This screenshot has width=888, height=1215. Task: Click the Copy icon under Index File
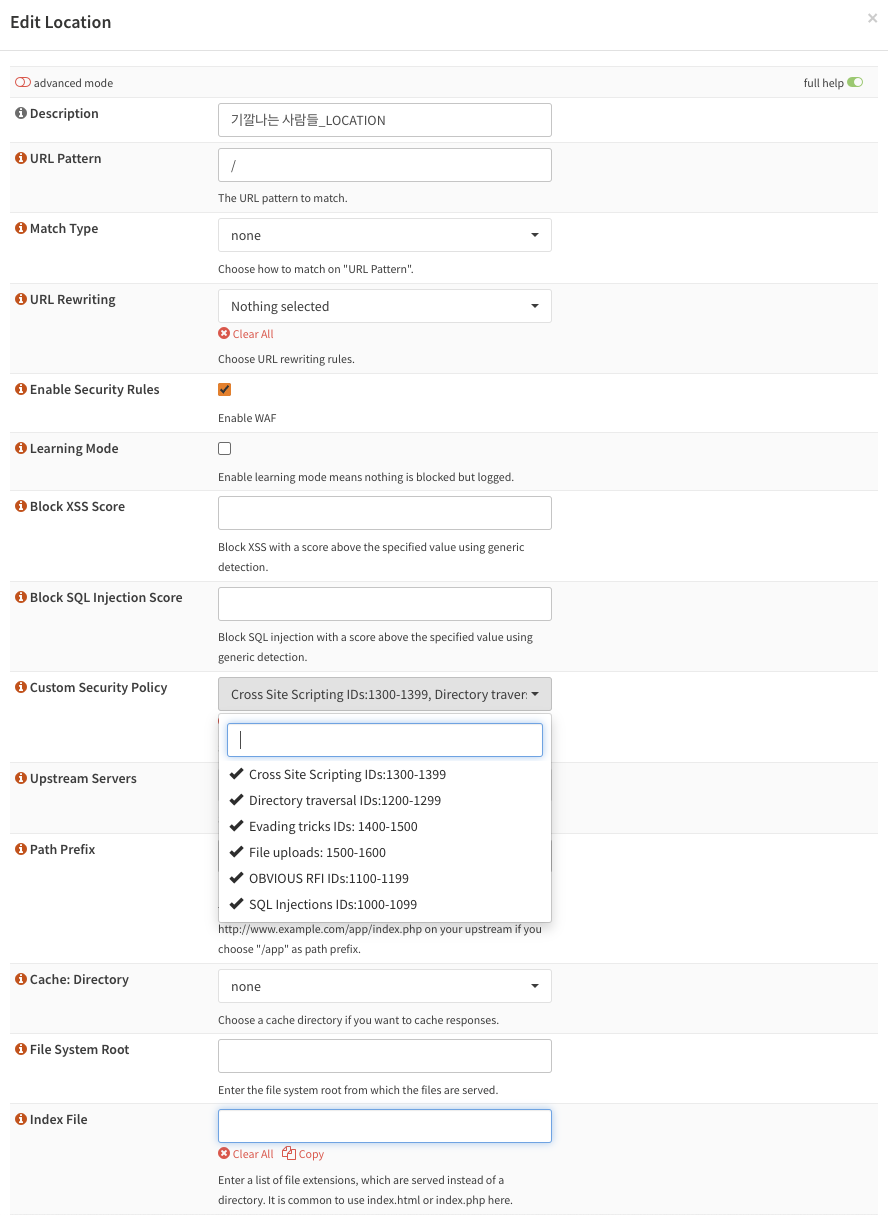pos(289,1154)
